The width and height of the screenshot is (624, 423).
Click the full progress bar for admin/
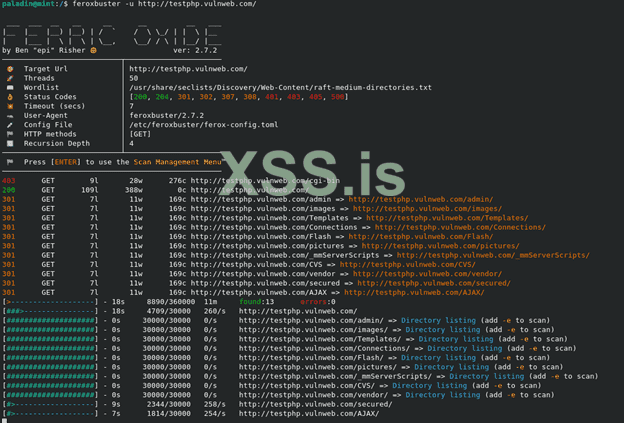coord(50,320)
